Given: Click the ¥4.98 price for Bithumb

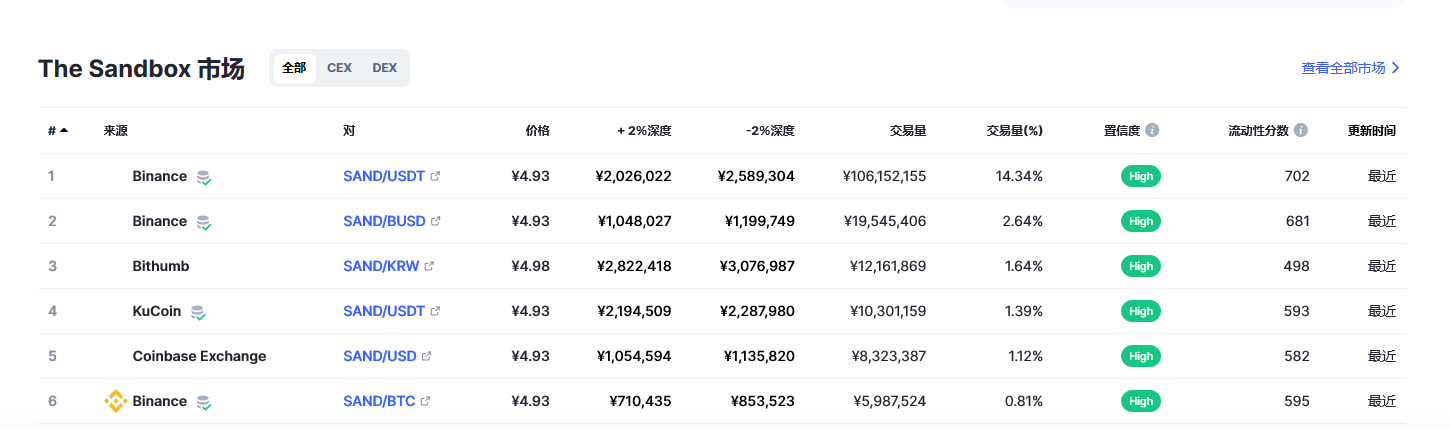Looking at the screenshot, I should (530, 266).
